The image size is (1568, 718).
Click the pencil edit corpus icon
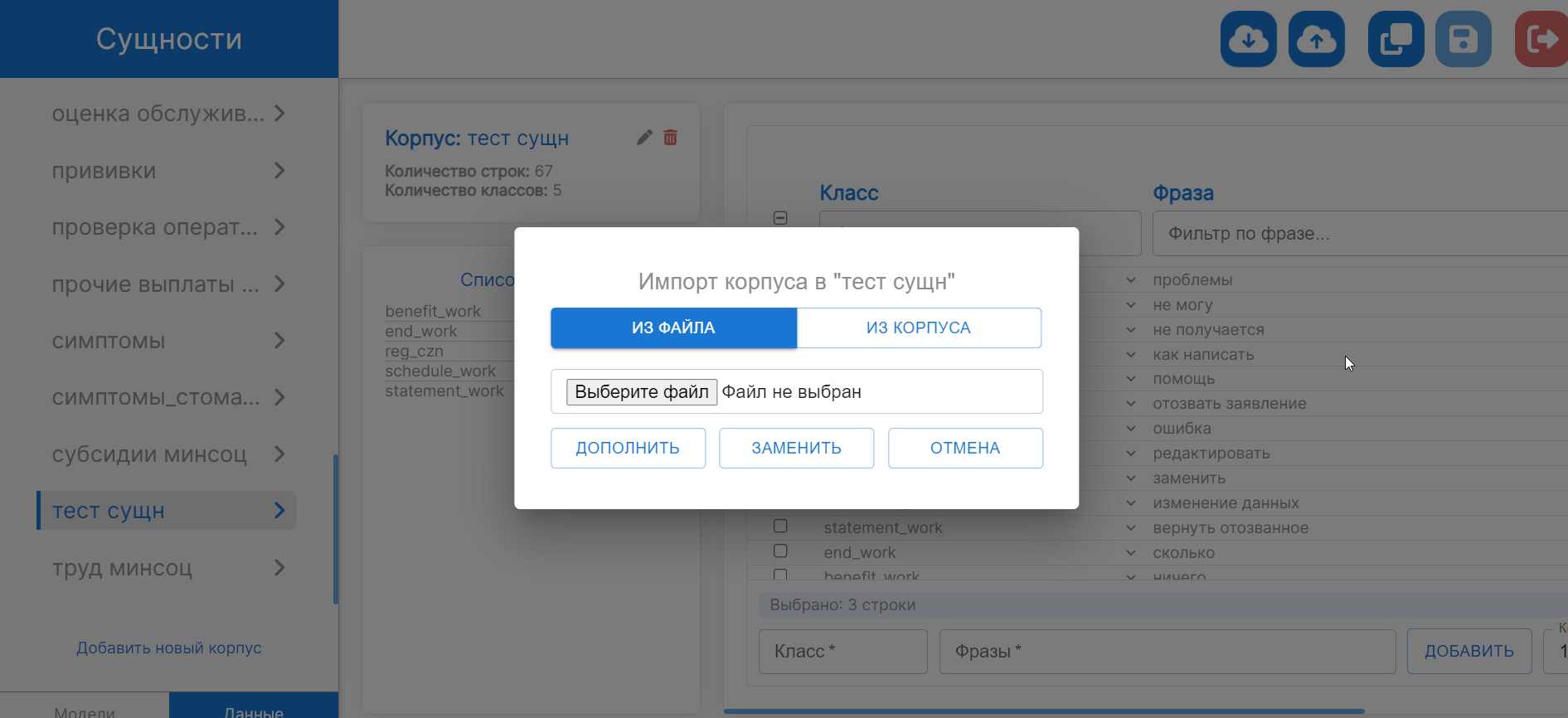pyautogui.click(x=644, y=138)
